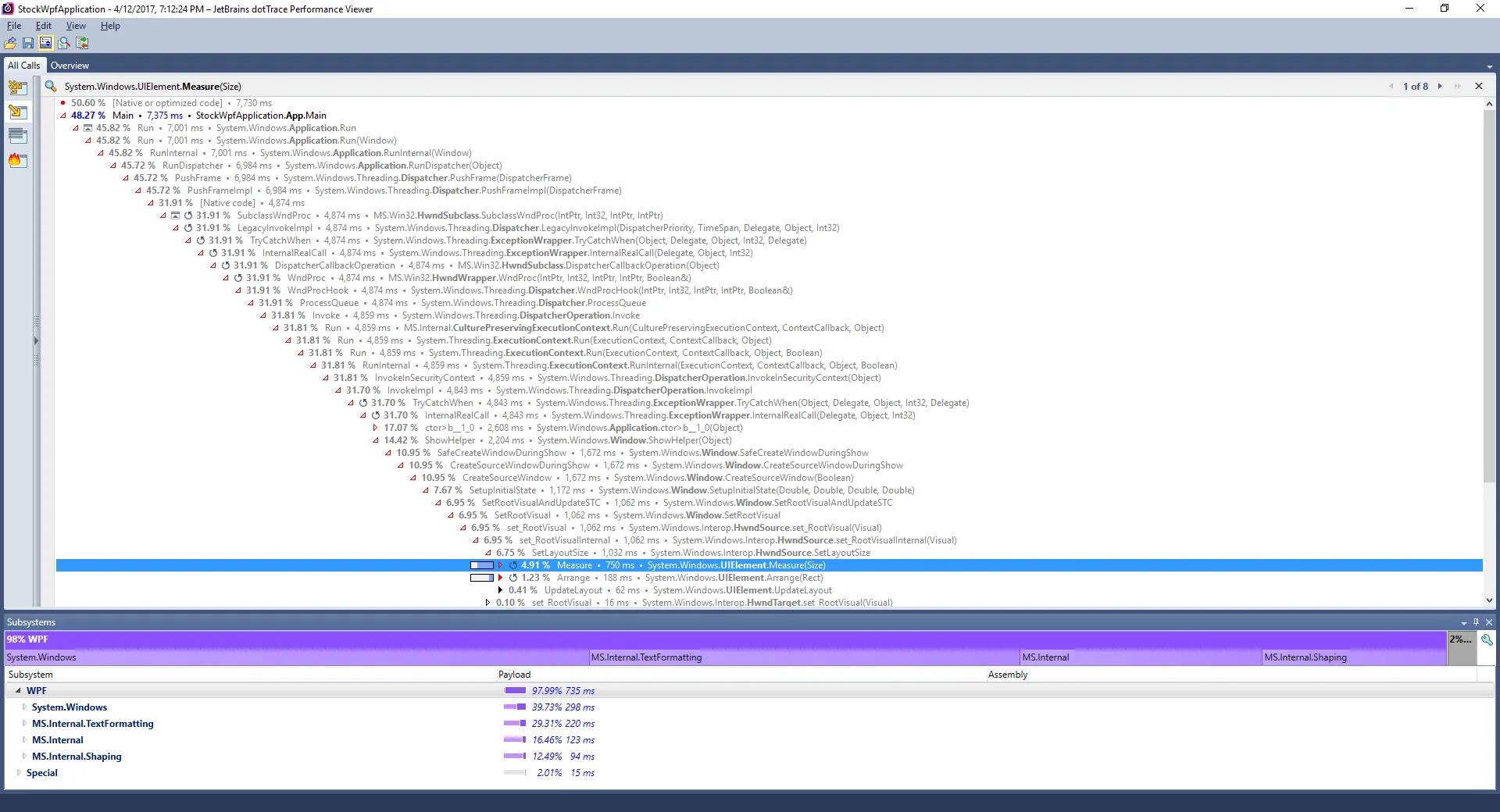Click the magnifier icon in the search bar
This screenshot has width=1500, height=812.
click(x=51, y=86)
